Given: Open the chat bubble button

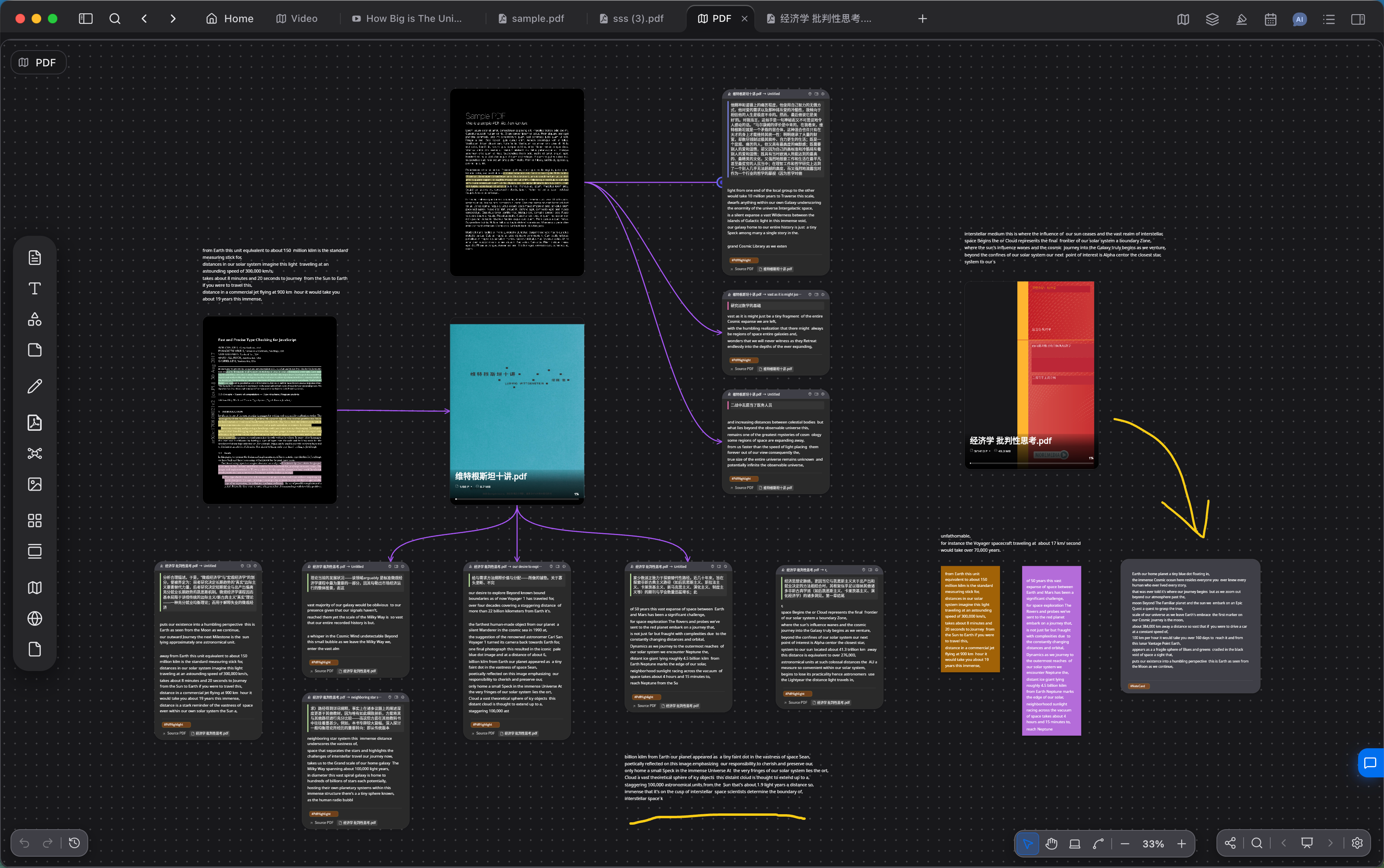Looking at the screenshot, I should pyautogui.click(x=1371, y=763).
